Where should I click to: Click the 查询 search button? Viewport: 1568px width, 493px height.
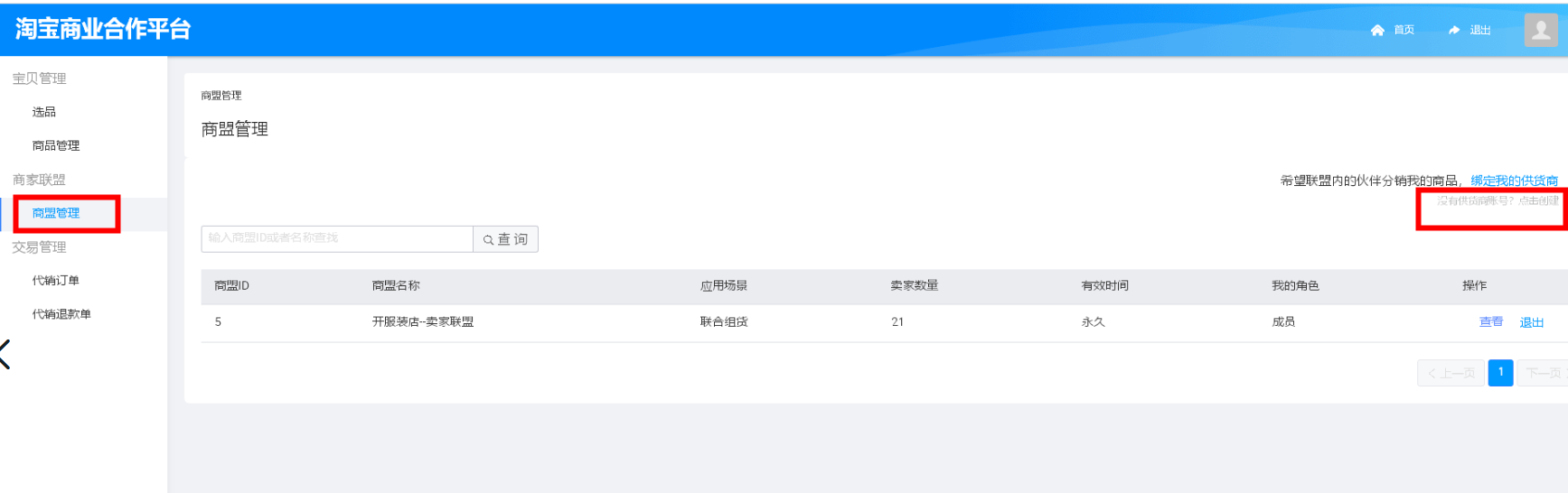click(506, 239)
